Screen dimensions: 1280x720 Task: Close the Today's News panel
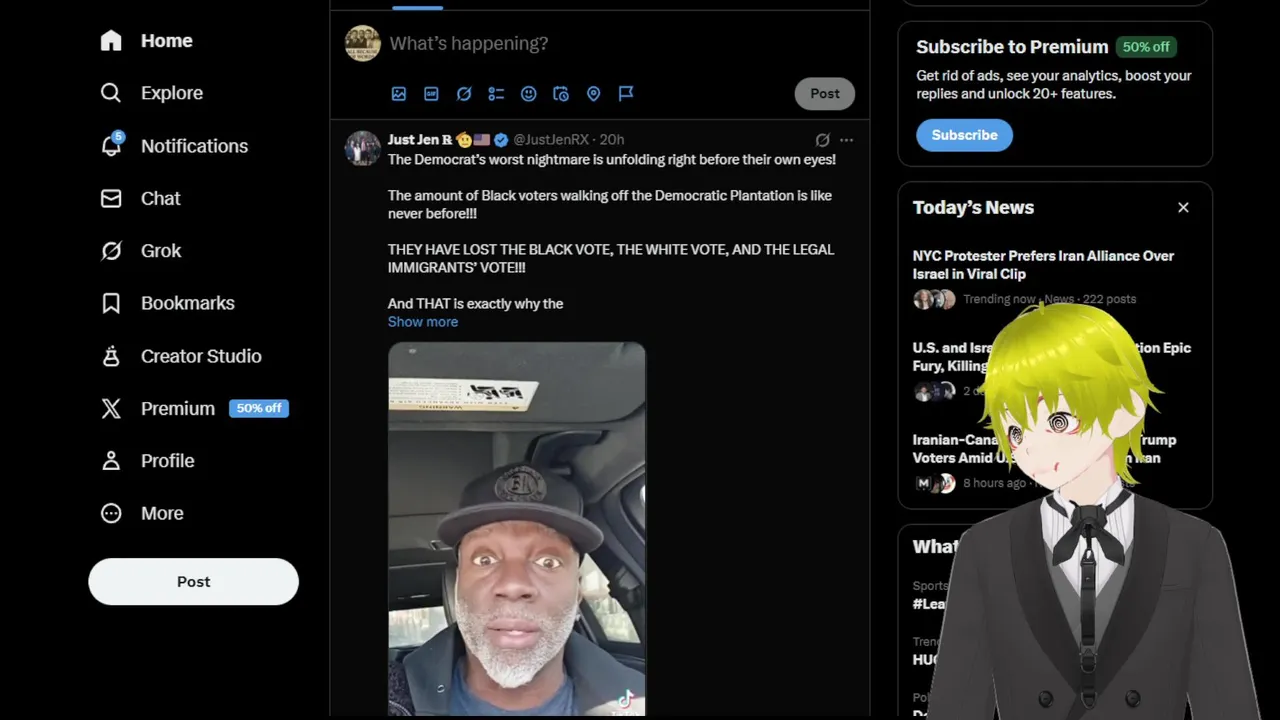tap(1183, 208)
